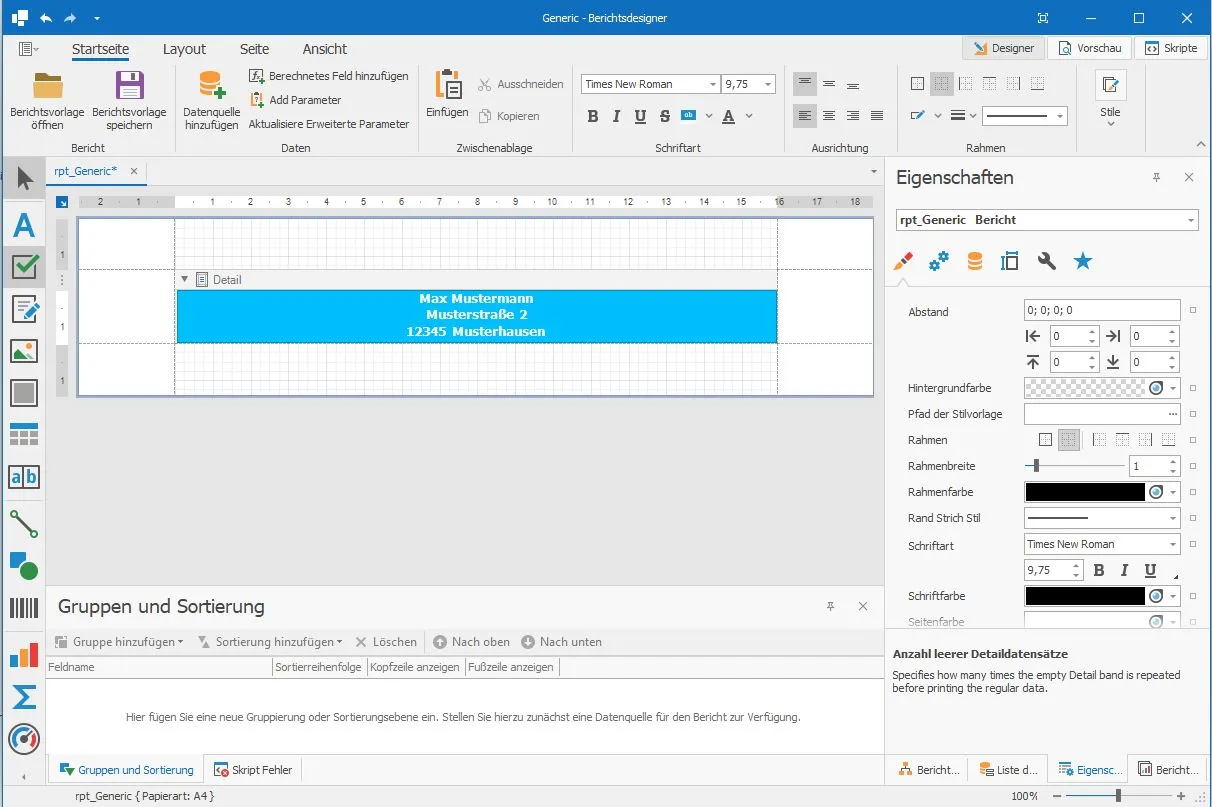Viewport: 1212px width, 807px height.
Task: Select the Barcode tool in toolbox
Action: point(24,608)
